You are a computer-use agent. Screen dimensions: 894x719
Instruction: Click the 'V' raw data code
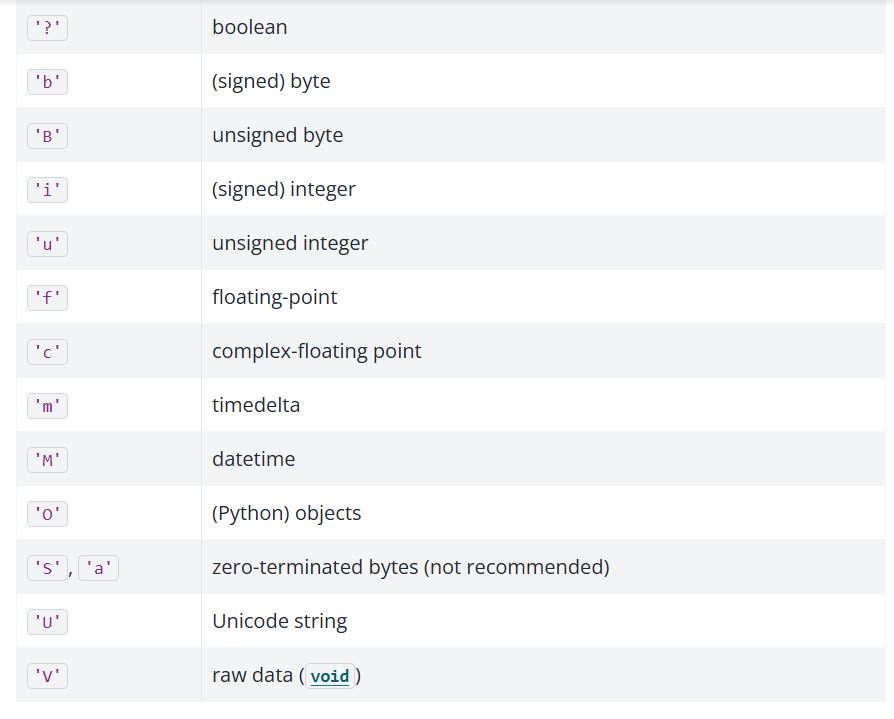point(47,676)
